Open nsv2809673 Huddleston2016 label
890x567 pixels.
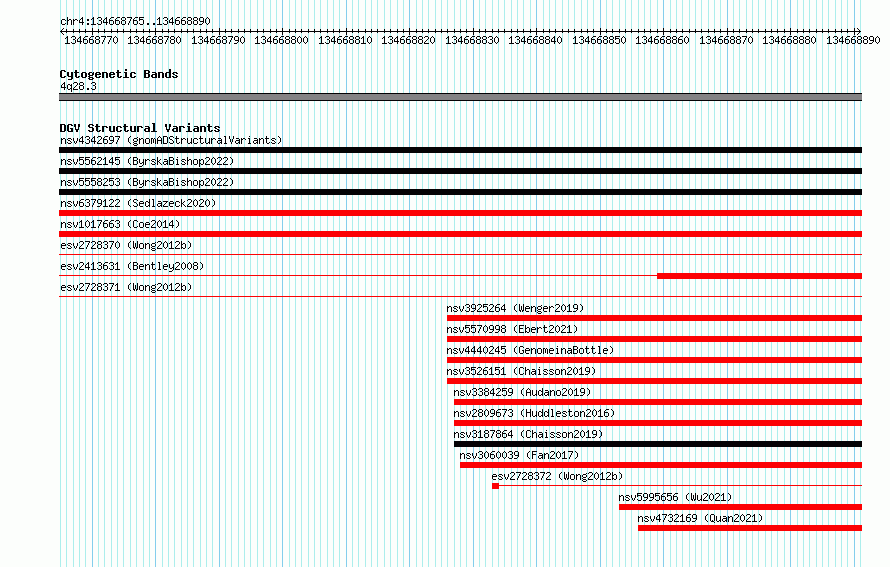click(x=534, y=413)
